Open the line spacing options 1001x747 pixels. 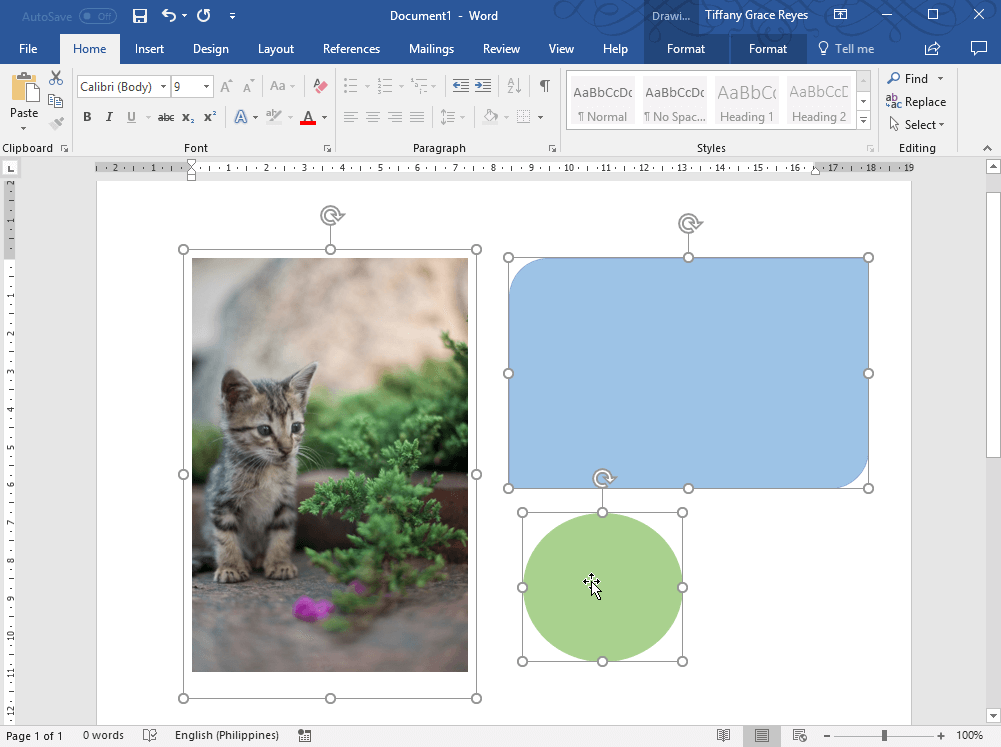[x=452, y=117]
